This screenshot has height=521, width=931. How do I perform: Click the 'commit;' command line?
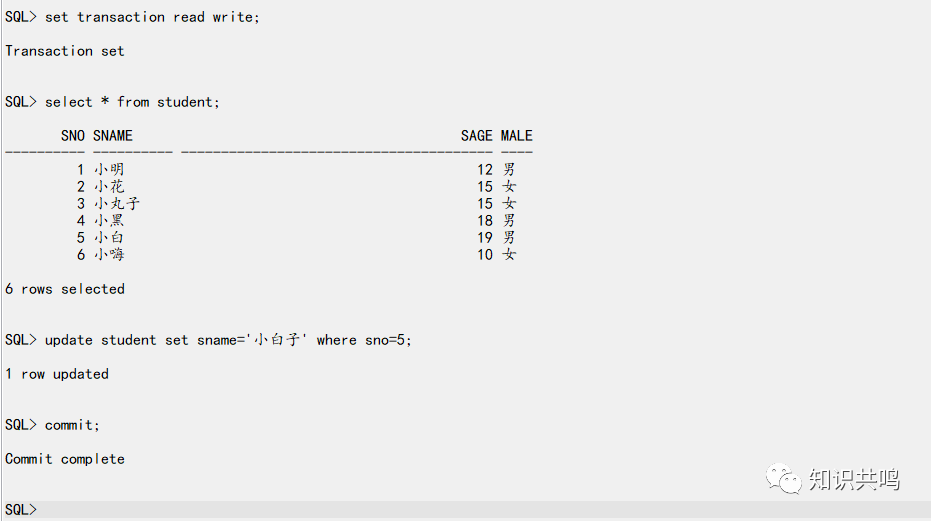(x=52, y=425)
